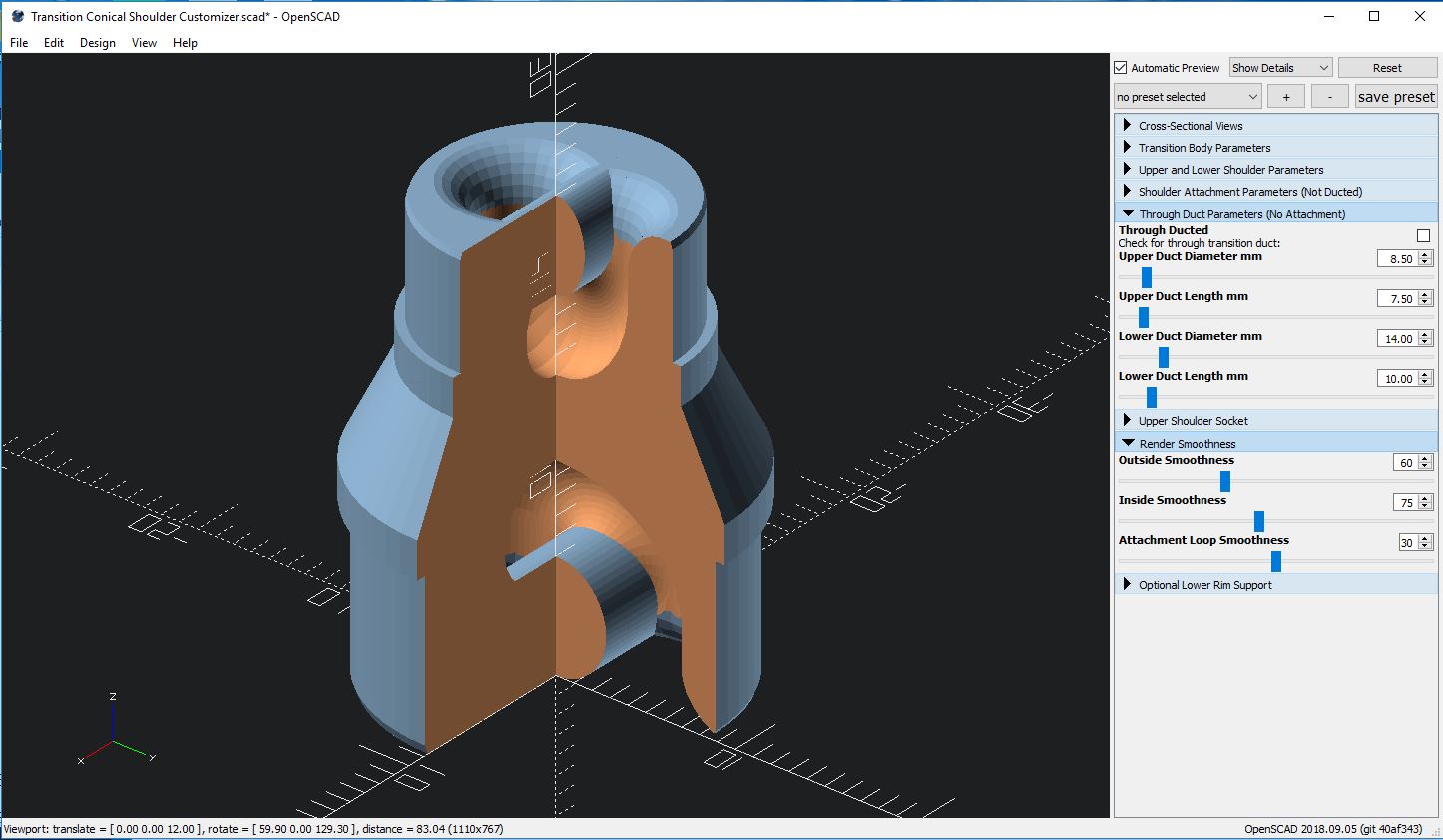
Task: Enable the Through Ducted checkbox
Action: pos(1423,236)
